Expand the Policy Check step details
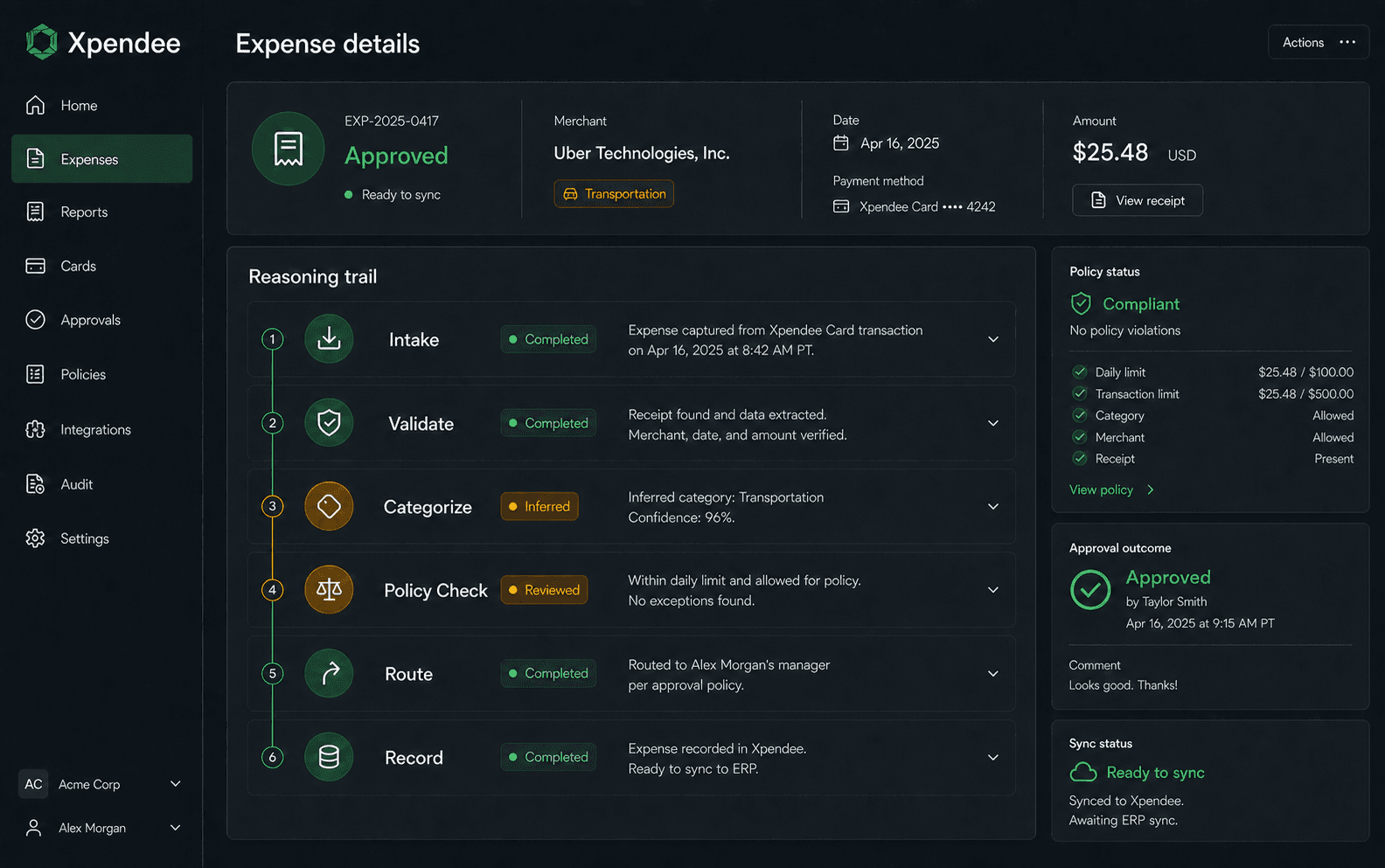Image resolution: width=1385 pixels, height=868 pixels. point(993,590)
